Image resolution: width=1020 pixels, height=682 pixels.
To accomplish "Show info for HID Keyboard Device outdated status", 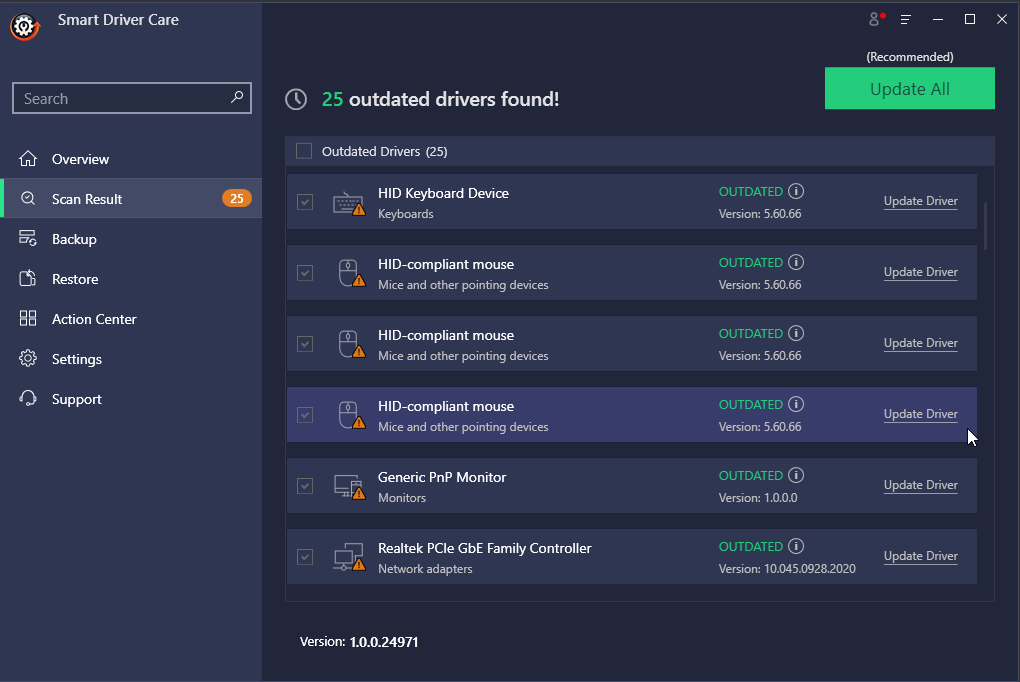I will (796, 191).
